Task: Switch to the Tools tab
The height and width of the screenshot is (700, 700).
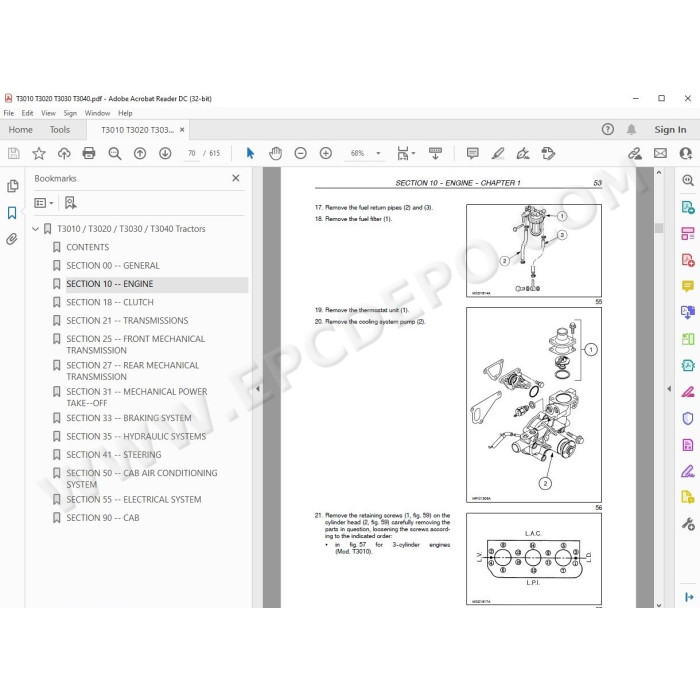Action: point(60,130)
